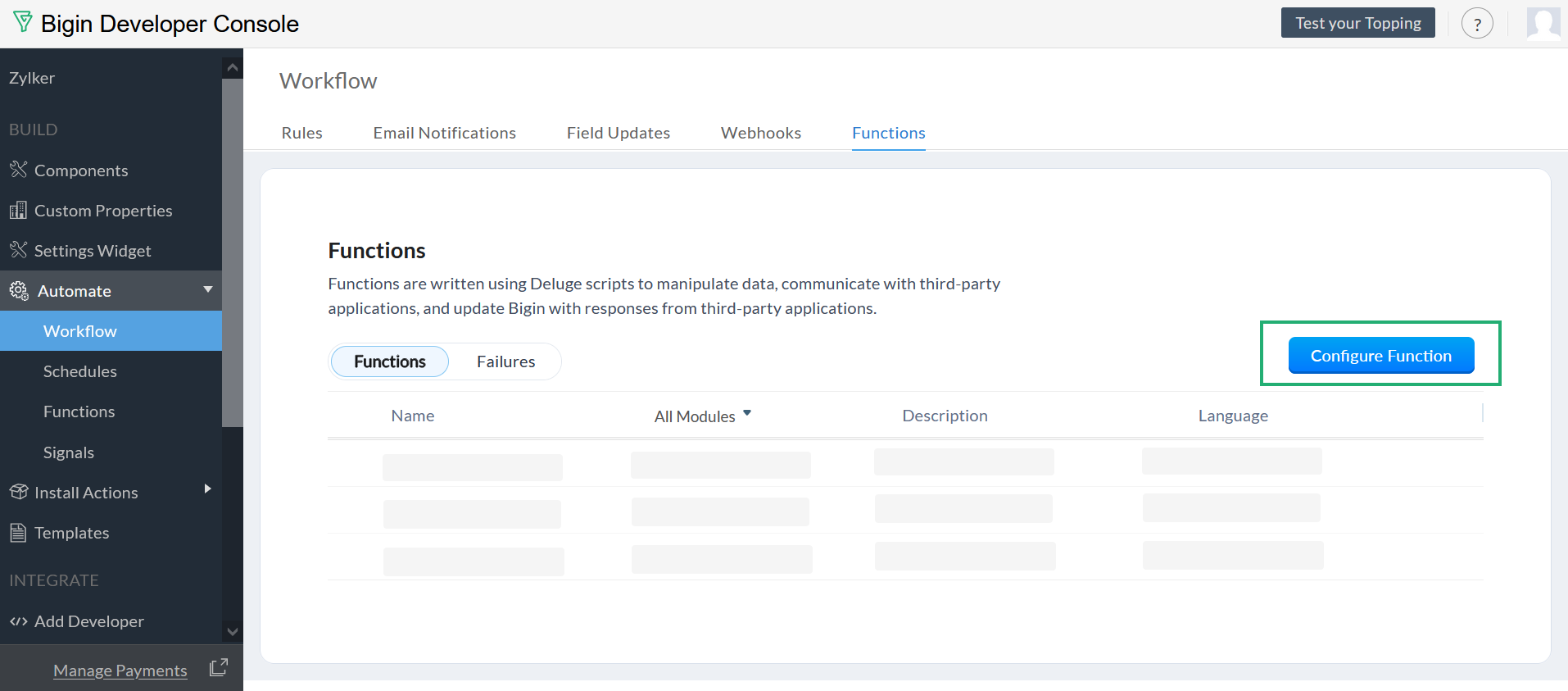This screenshot has width=1568, height=691.
Task: Open the help question mark icon
Action: 1477,24
